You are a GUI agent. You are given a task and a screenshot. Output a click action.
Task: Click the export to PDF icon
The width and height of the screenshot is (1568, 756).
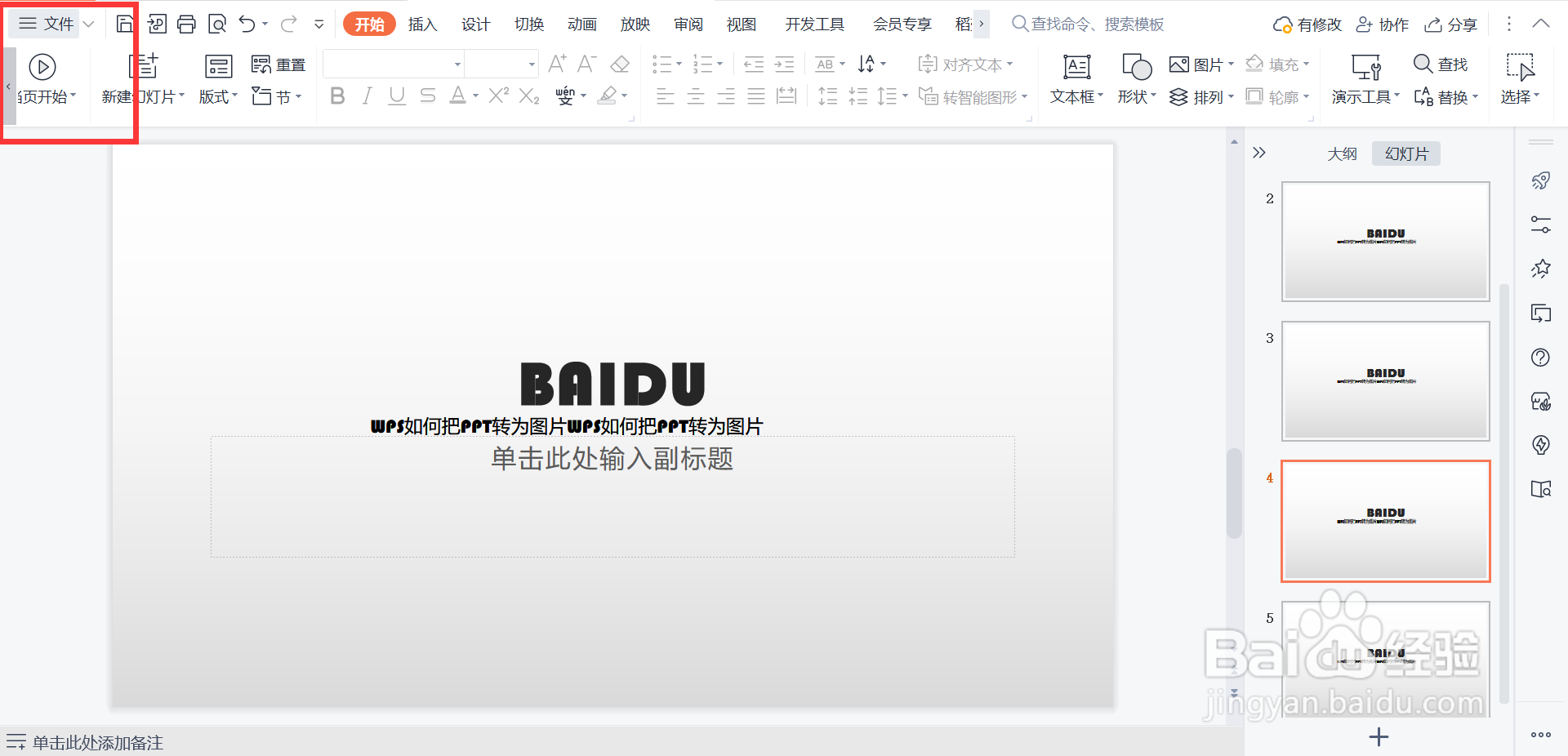tap(156, 24)
